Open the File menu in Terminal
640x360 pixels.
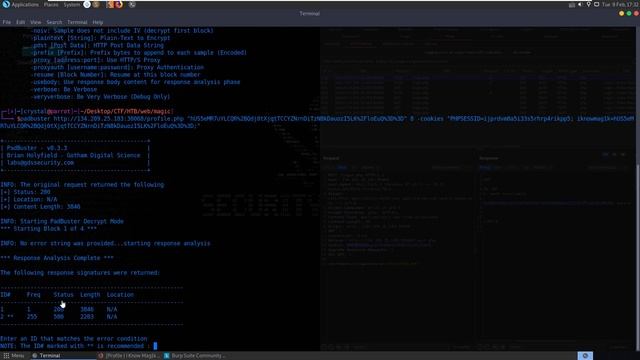7,22
